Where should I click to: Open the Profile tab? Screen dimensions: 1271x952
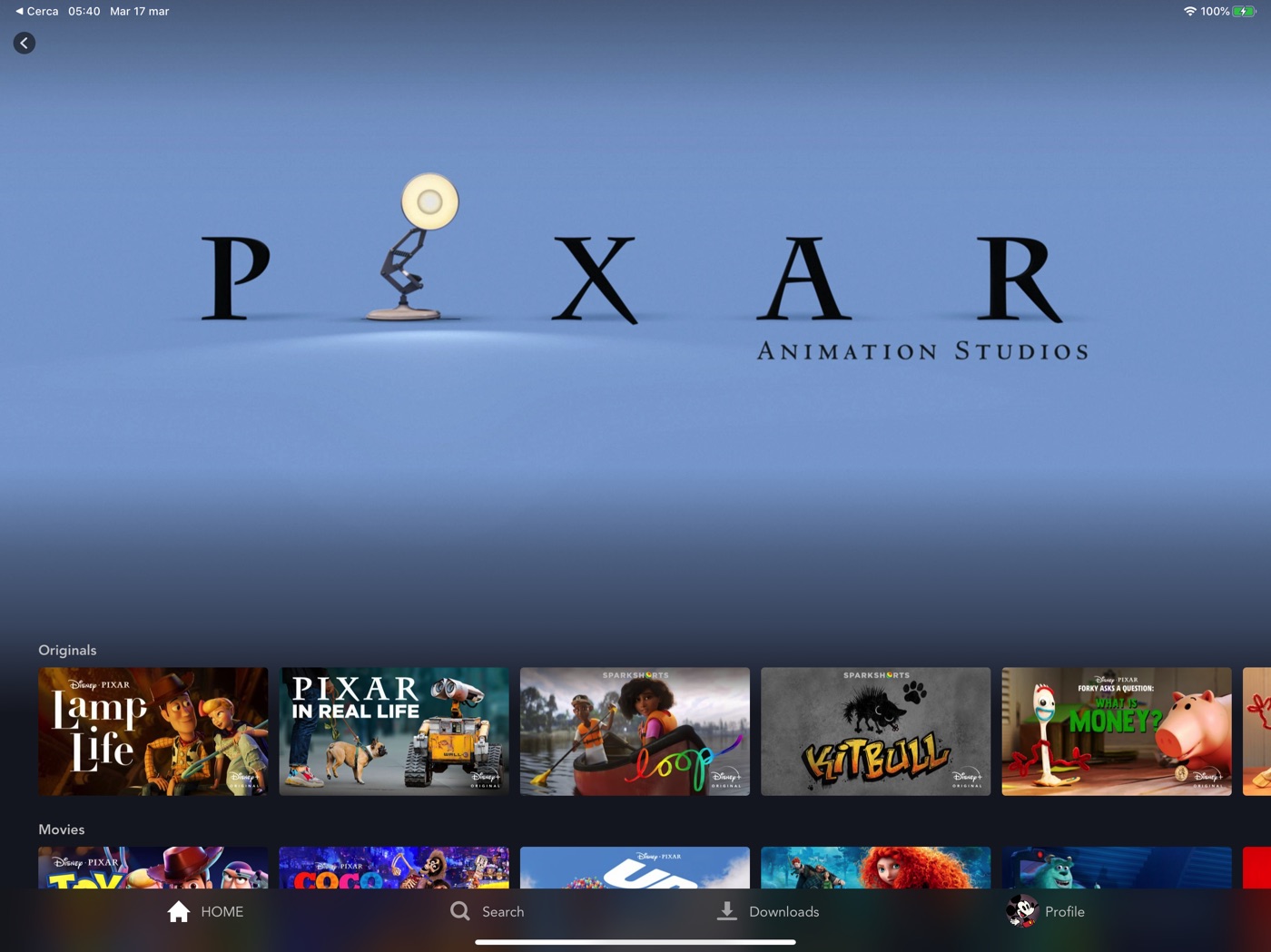coord(1046,911)
